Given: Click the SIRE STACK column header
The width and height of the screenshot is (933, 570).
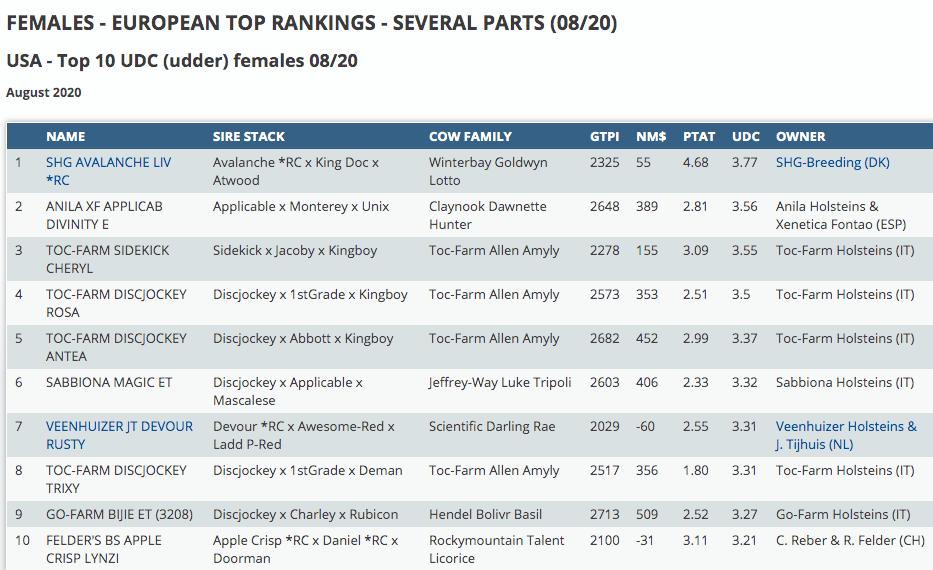Looking at the screenshot, I should (249, 136).
